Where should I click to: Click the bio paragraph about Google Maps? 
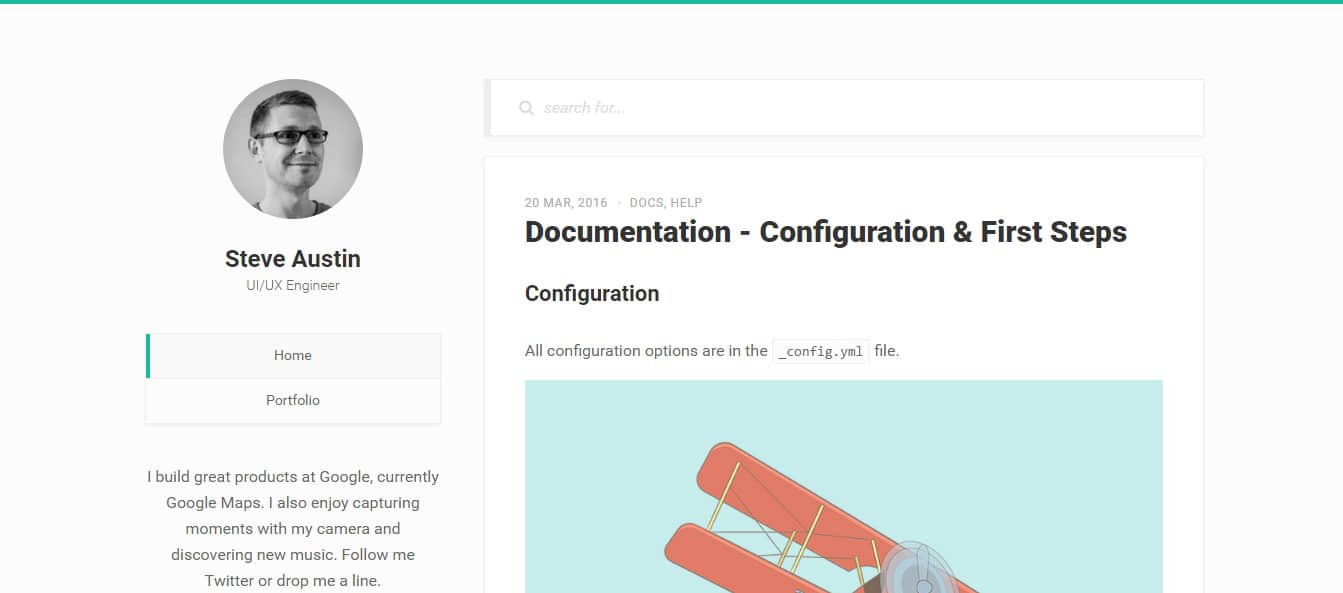pos(293,529)
